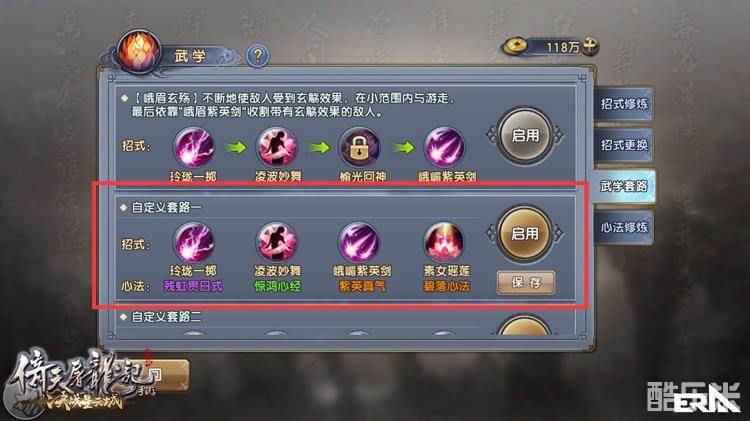The width and height of the screenshot is (750, 421).
Task: Enable the 峨眉玄殇 routine with 启用
Action: (525, 136)
